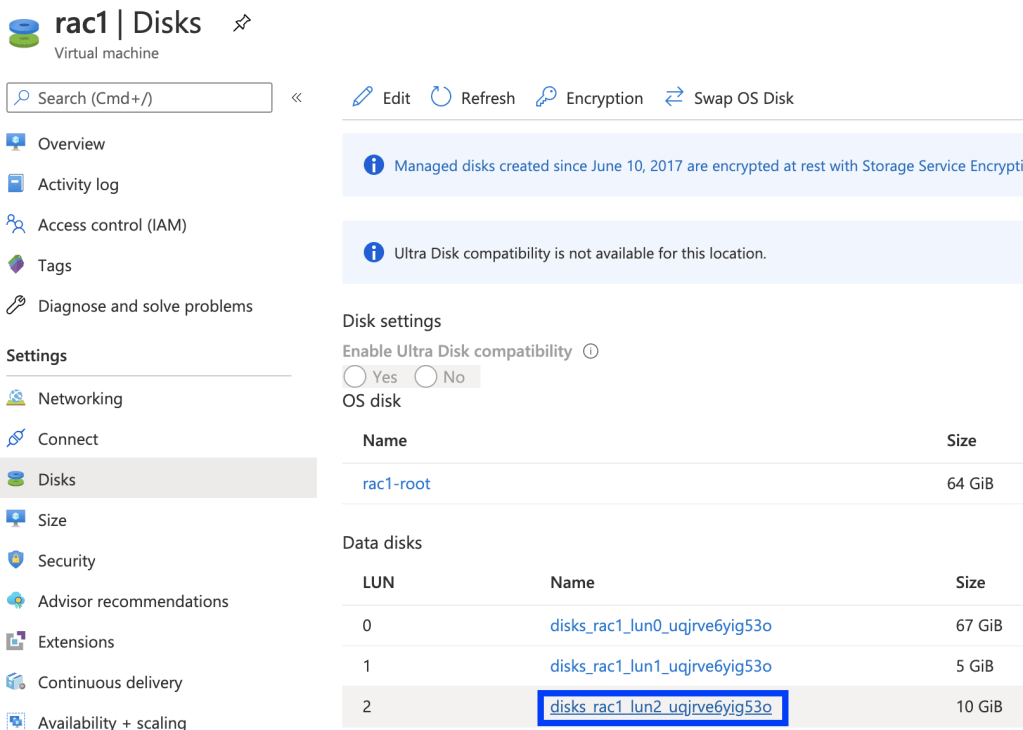The image size is (1023, 730).
Task: Open Access control (IAM) from the sidebar
Action: [112, 225]
